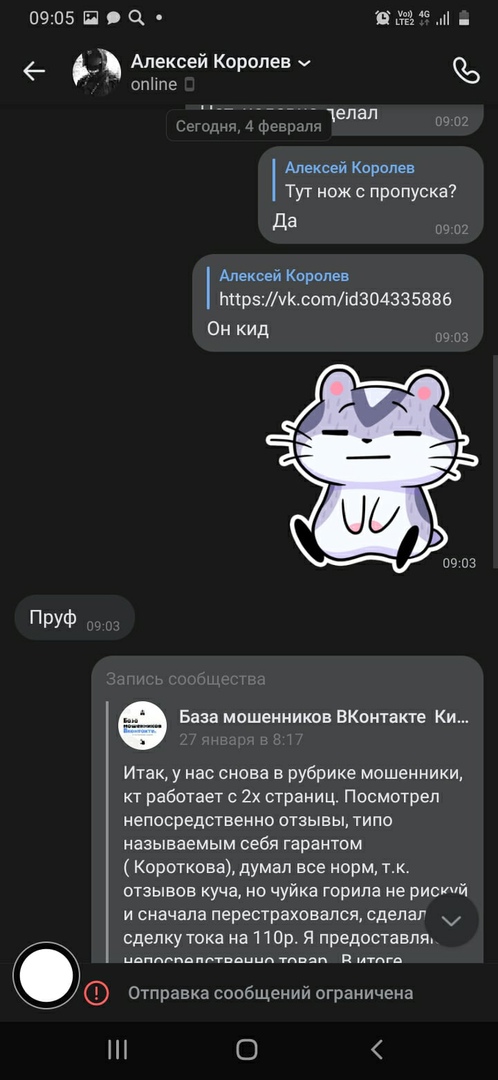Tap the white round circle button
This screenshot has height=1080, width=498.
click(46, 976)
